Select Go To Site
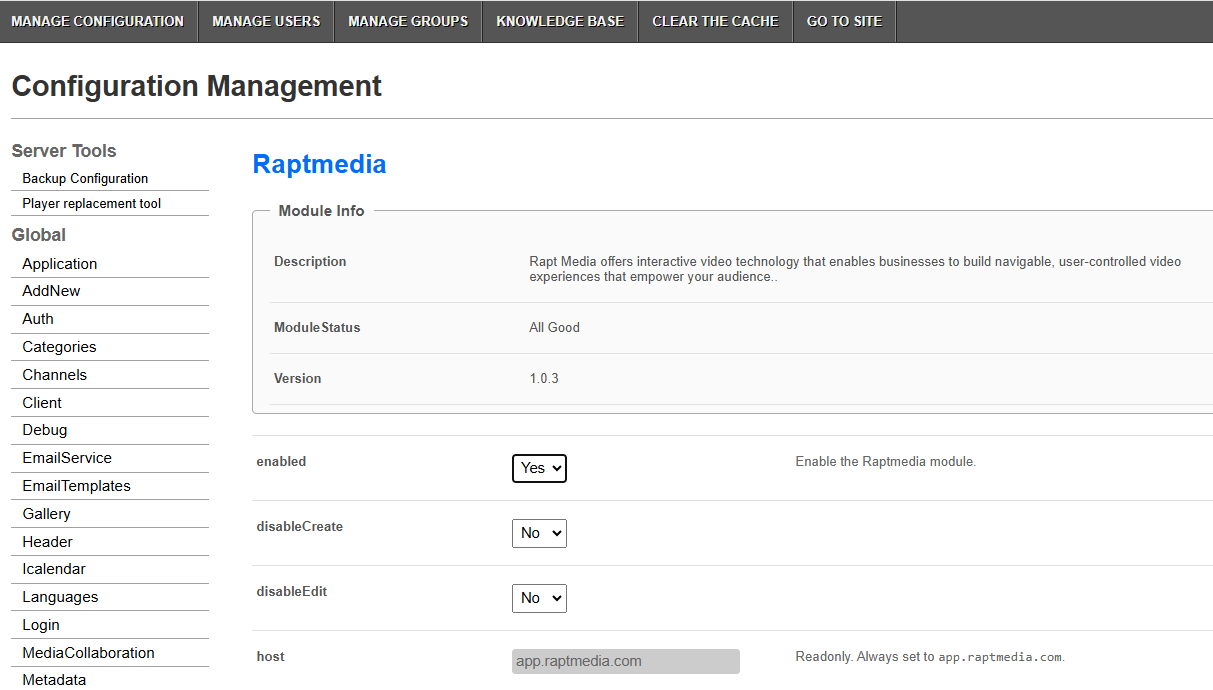 point(845,21)
